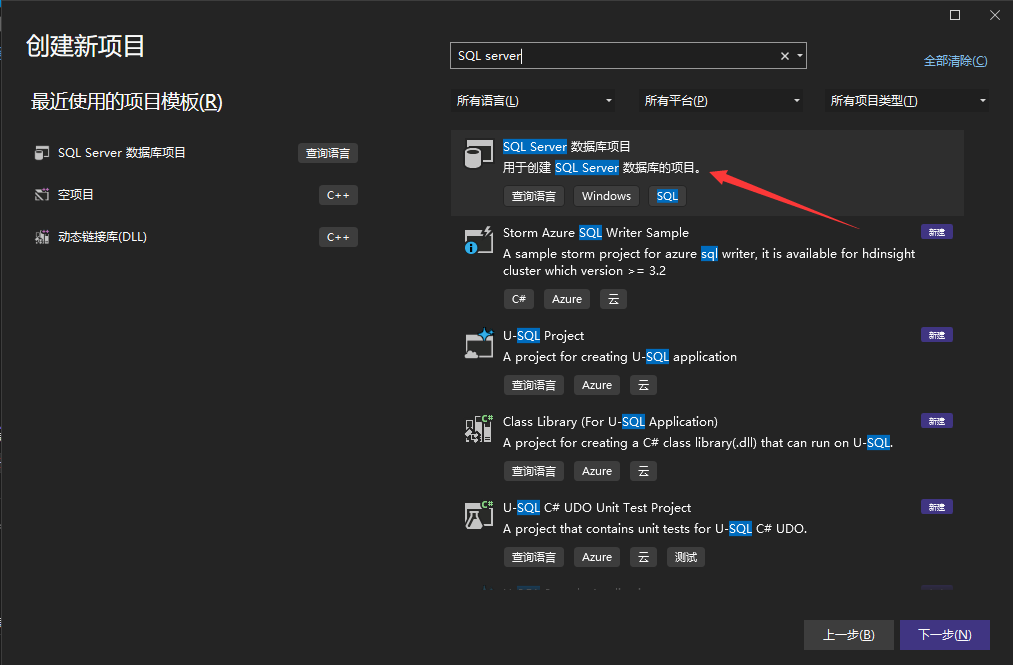The image size is (1013, 665).
Task: Click the 云 tag under Storm Azure sample
Action: point(613,299)
